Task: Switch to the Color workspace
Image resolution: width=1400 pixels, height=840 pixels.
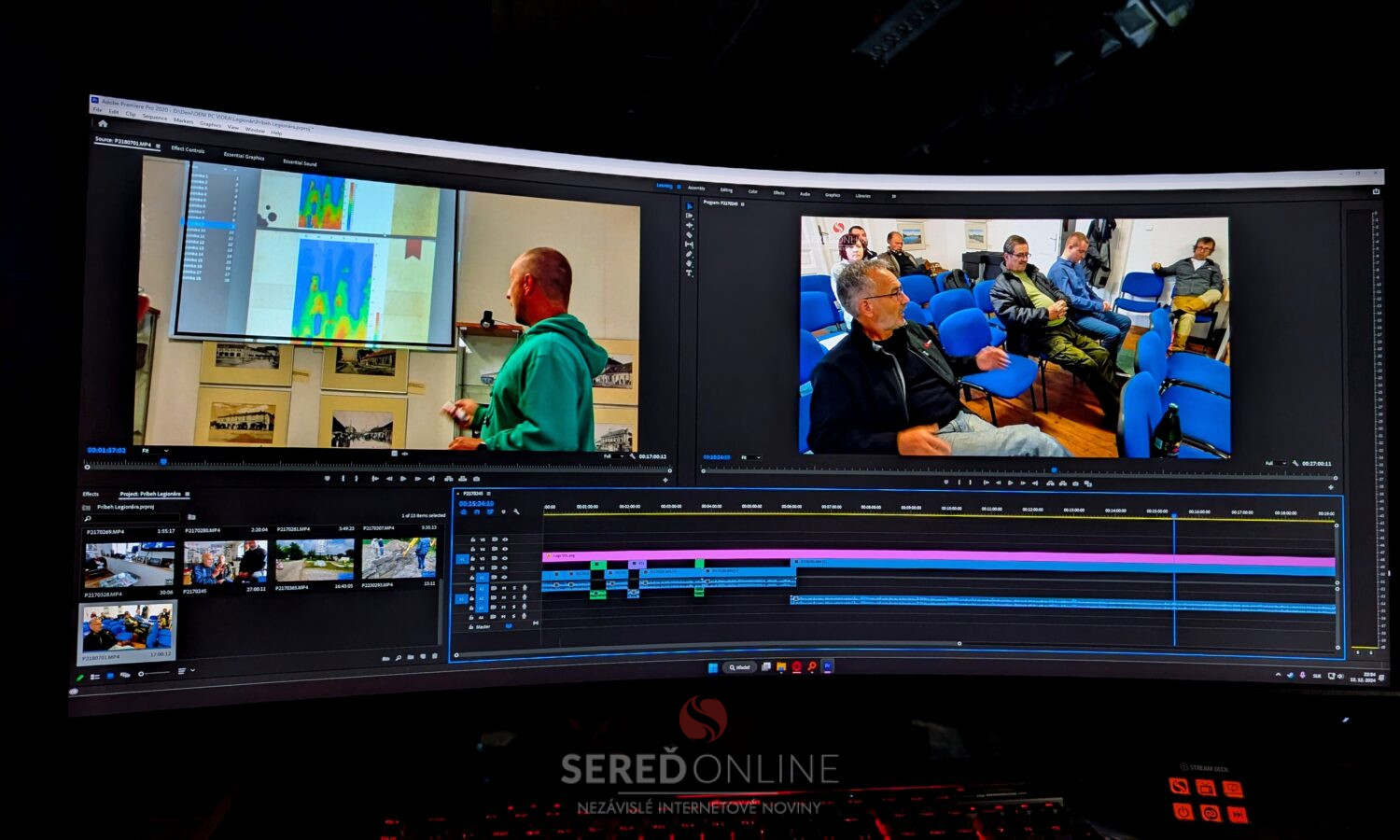Action: point(752,191)
